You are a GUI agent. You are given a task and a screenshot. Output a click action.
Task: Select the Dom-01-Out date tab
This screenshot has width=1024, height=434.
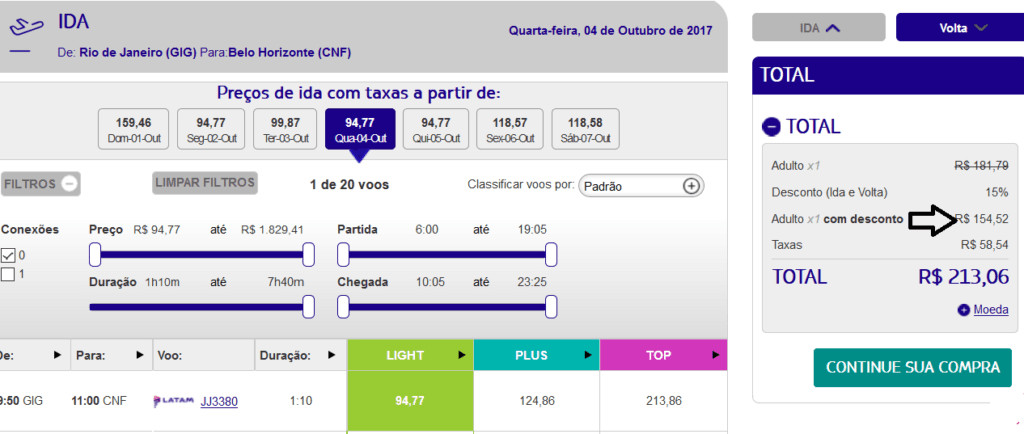pyautogui.click(x=133, y=129)
